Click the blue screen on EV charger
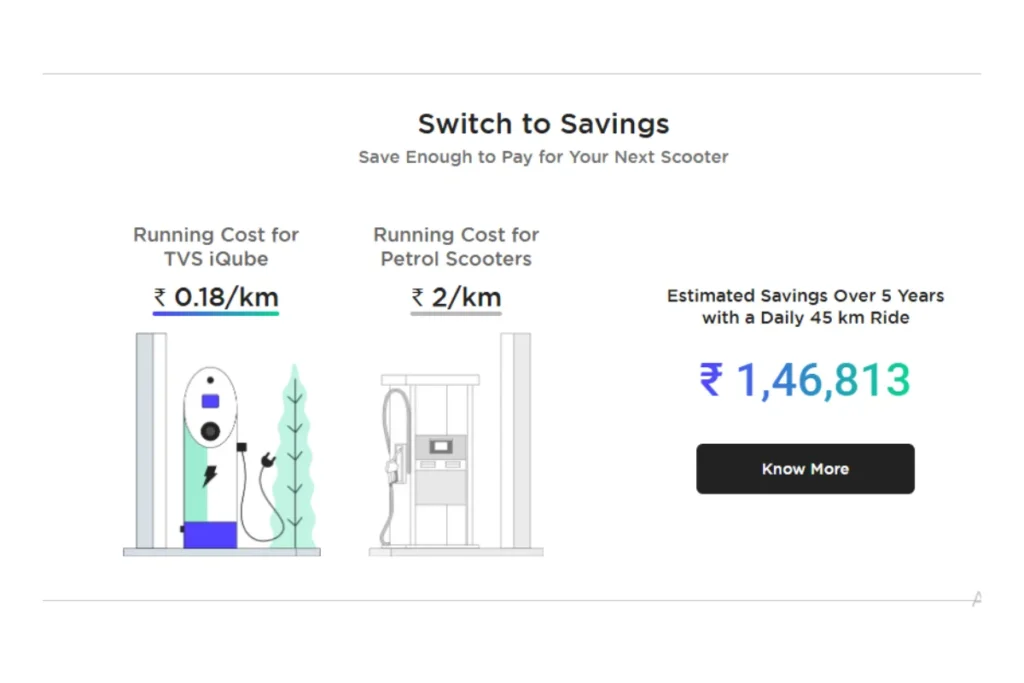This screenshot has width=1024, height=683. click(x=210, y=401)
